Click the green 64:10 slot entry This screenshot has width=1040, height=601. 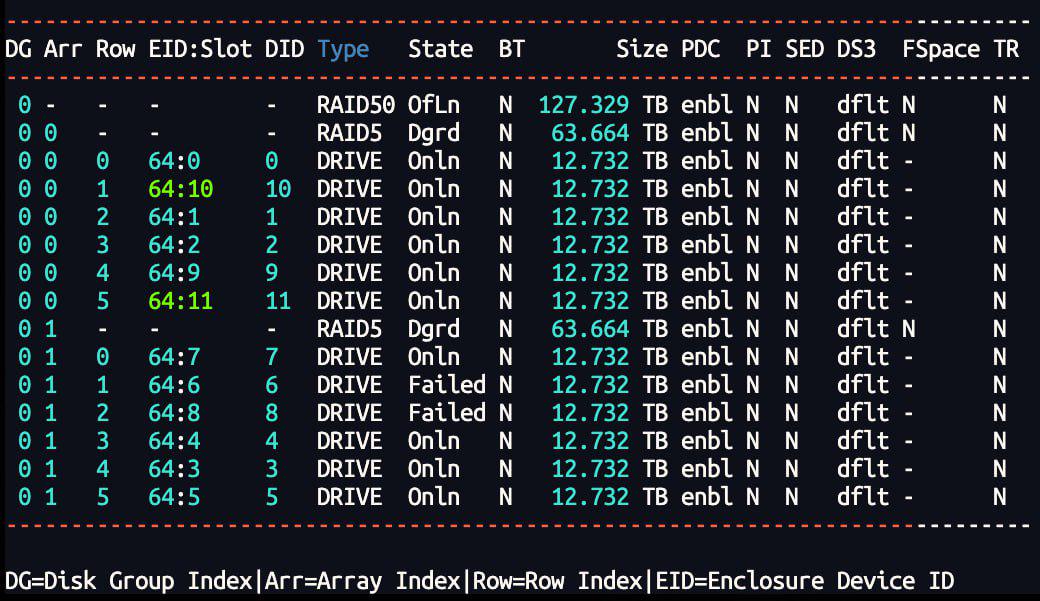tap(180, 189)
